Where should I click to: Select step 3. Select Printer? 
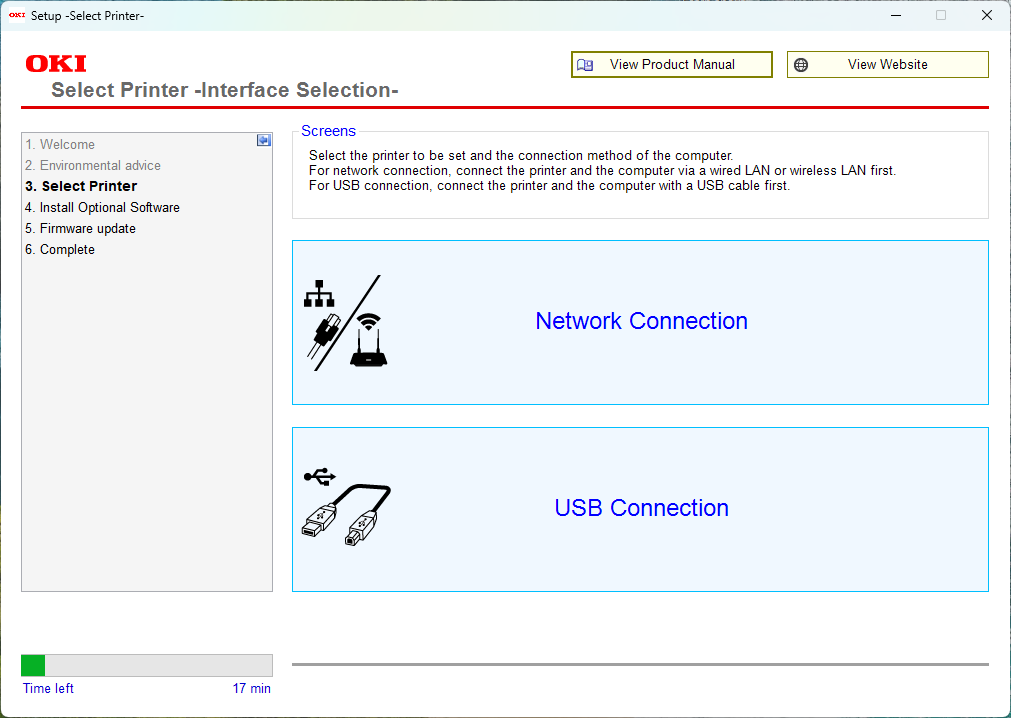click(81, 186)
